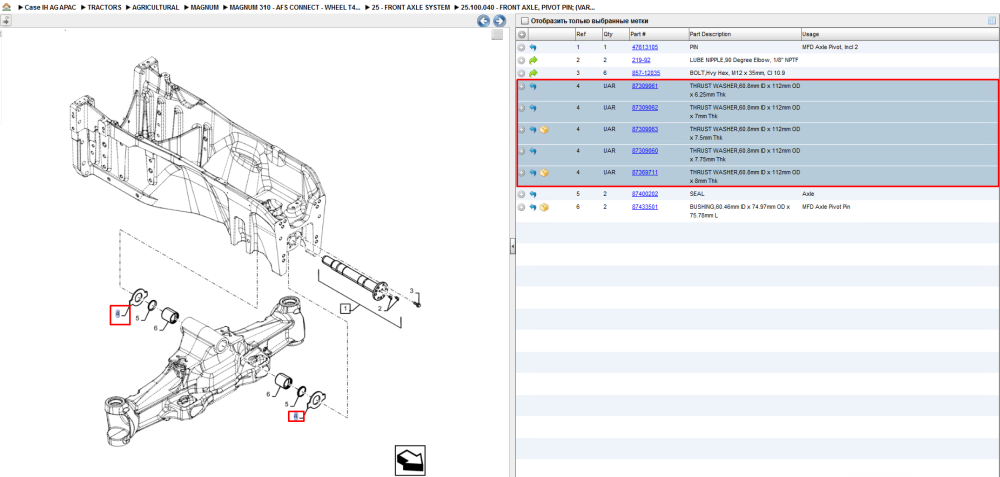1000x477 pixels.
Task: Click package box icon in 87369711 row
Action: (545, 173)
